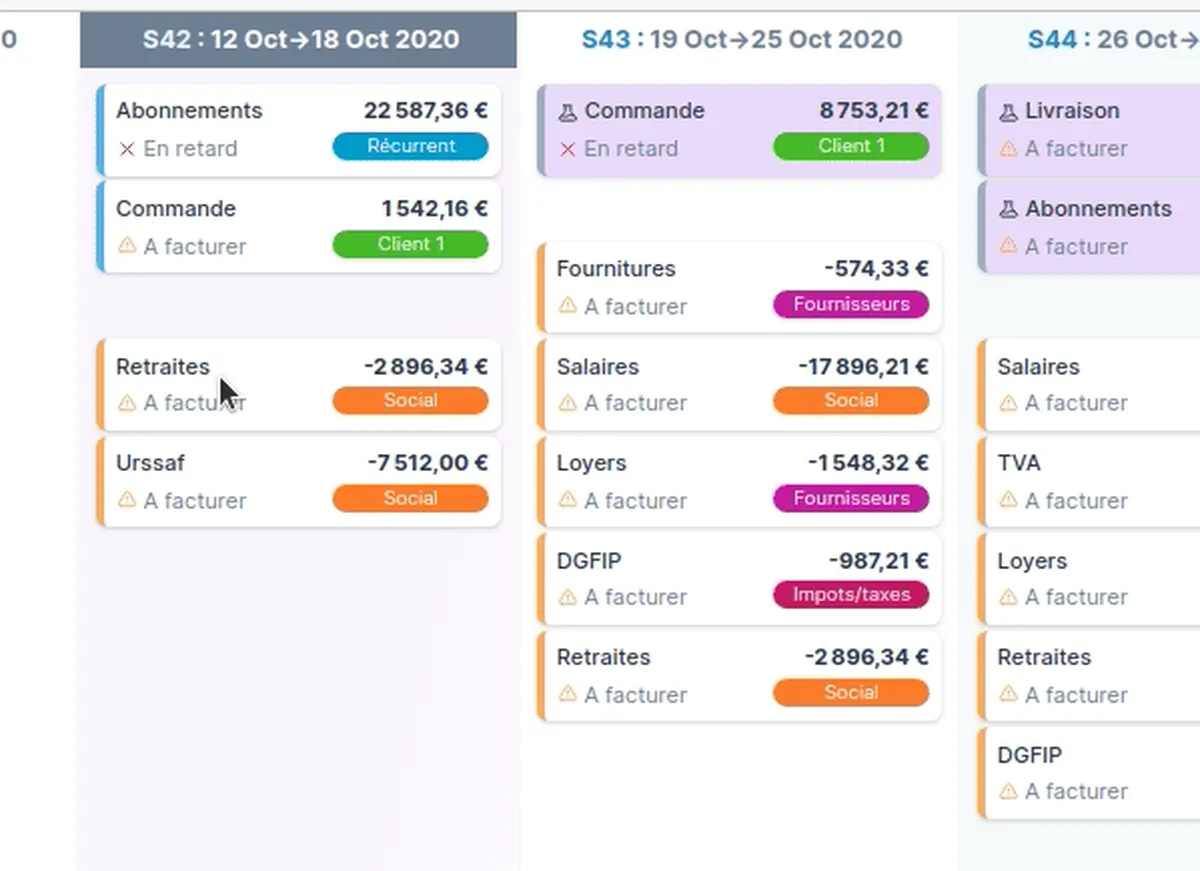
Task: Click the Fournisseurs tag on Loyers card
Action: [x=851, y=498]
